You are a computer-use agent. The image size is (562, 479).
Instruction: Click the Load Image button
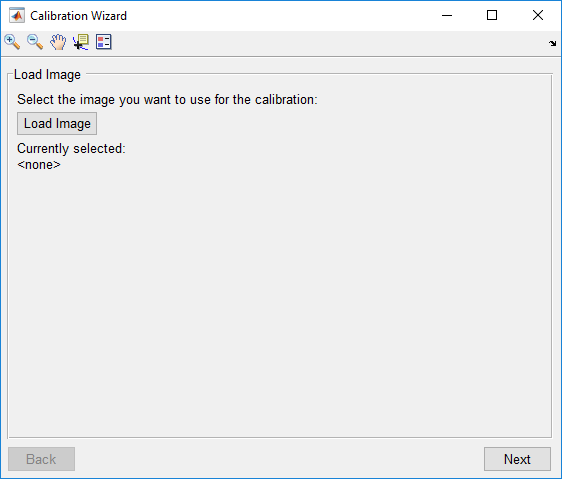57,123
